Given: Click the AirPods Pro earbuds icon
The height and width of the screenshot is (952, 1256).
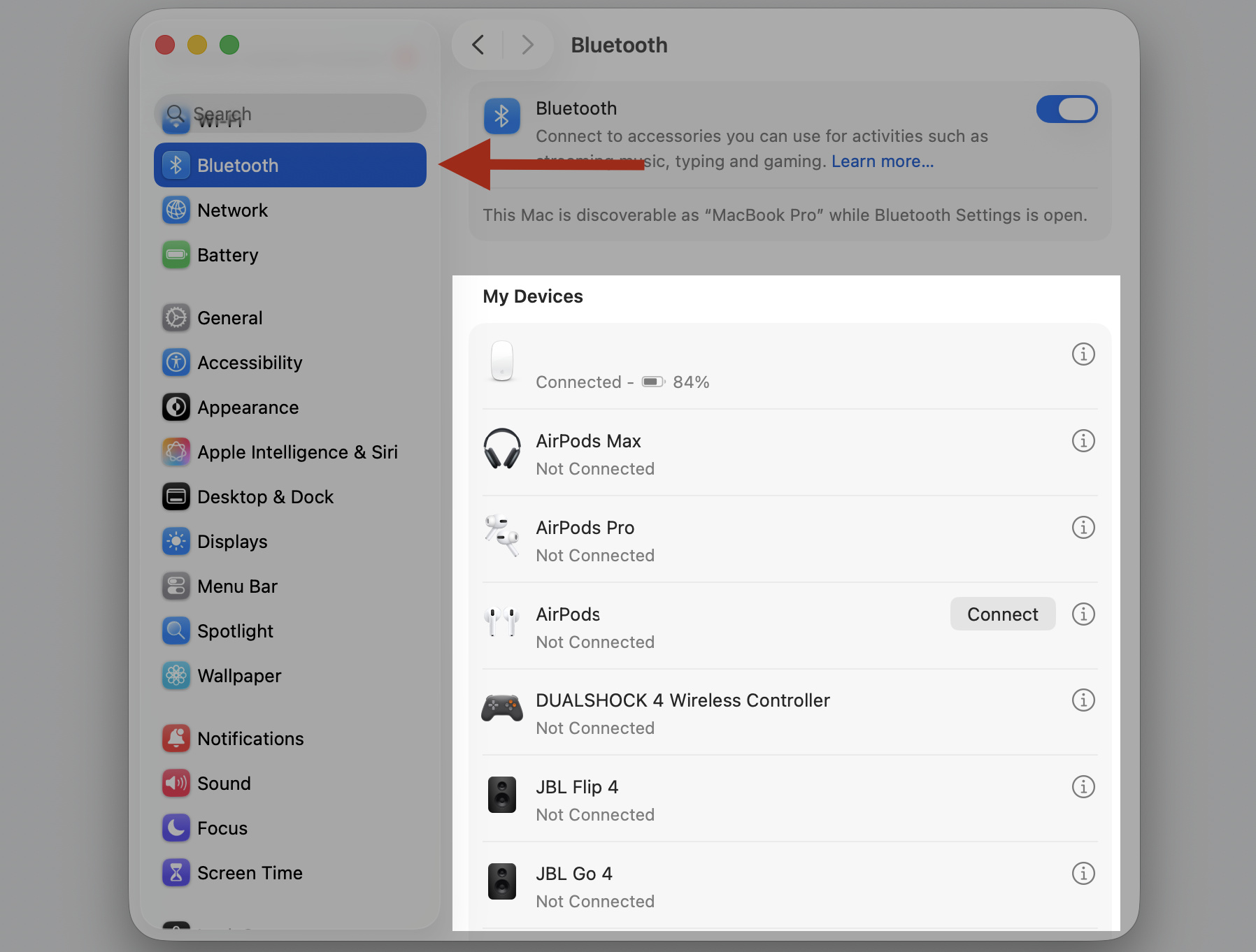Looking at the screenshot, I should point(502,535).
